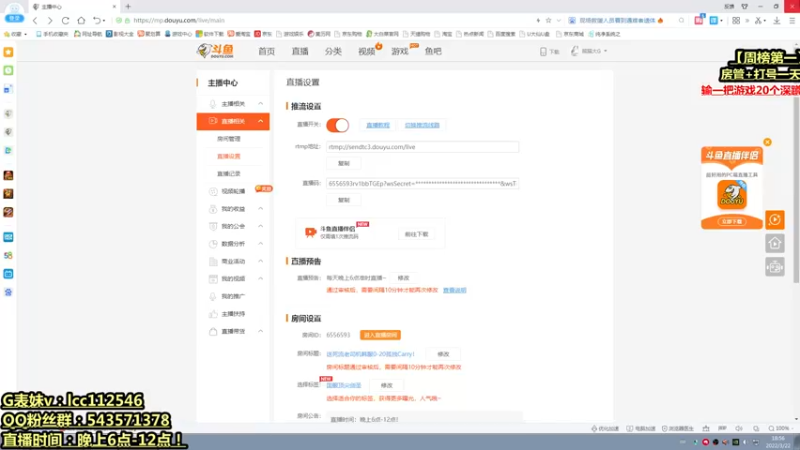Click the page vertical scrollbar

point(796,189)
